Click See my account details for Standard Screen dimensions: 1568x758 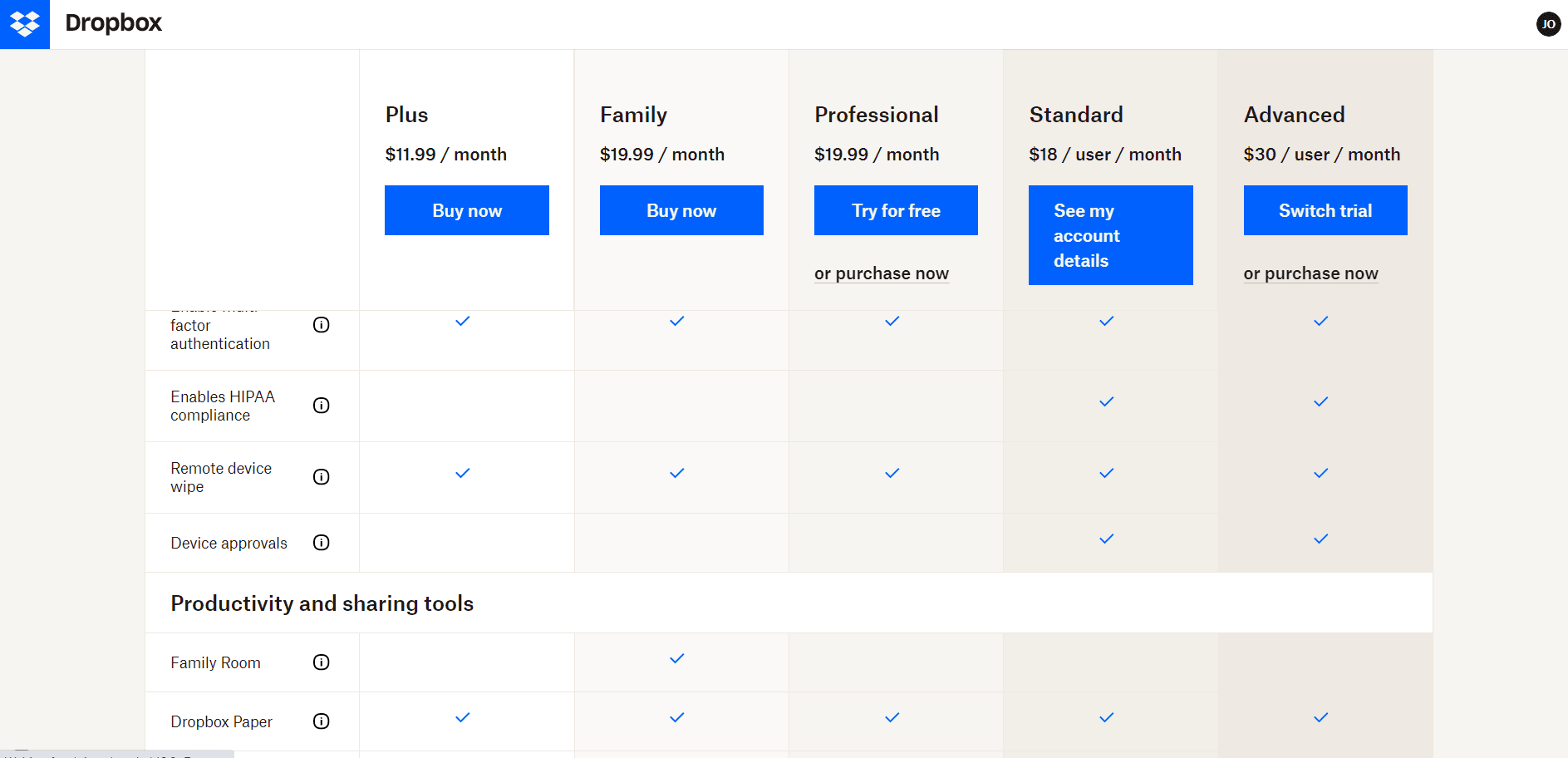pyautogui.click(x=1110, y=235)
